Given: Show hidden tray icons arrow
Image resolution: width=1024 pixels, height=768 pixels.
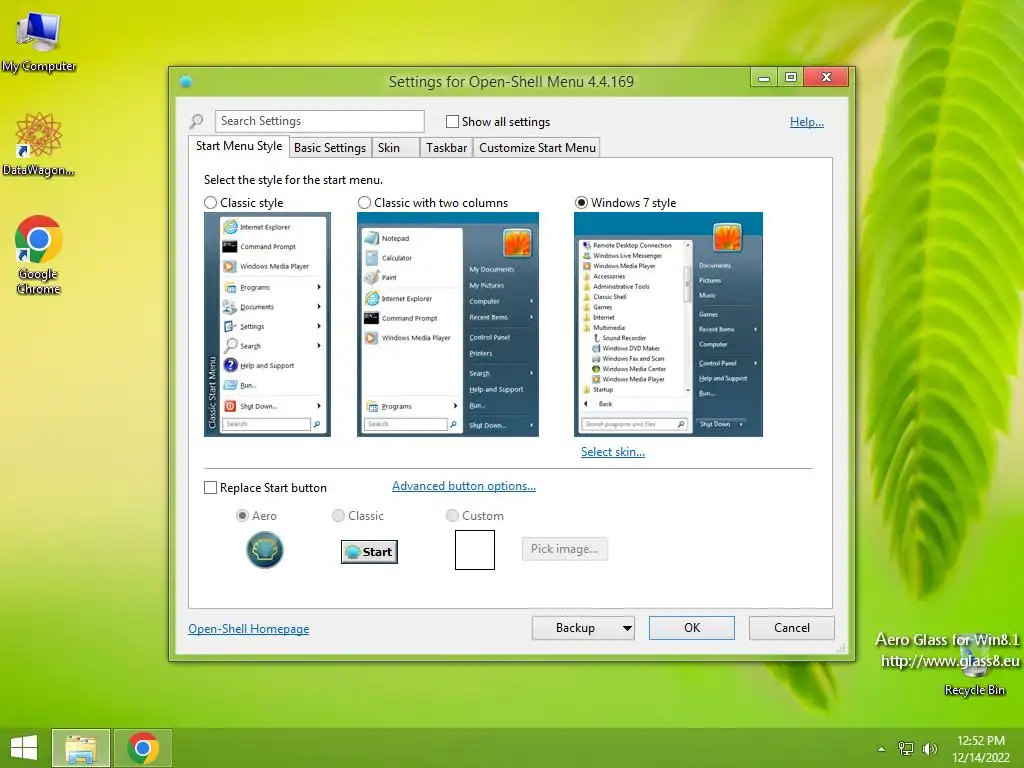Looking at the screenshot, I should click(881, 749).
